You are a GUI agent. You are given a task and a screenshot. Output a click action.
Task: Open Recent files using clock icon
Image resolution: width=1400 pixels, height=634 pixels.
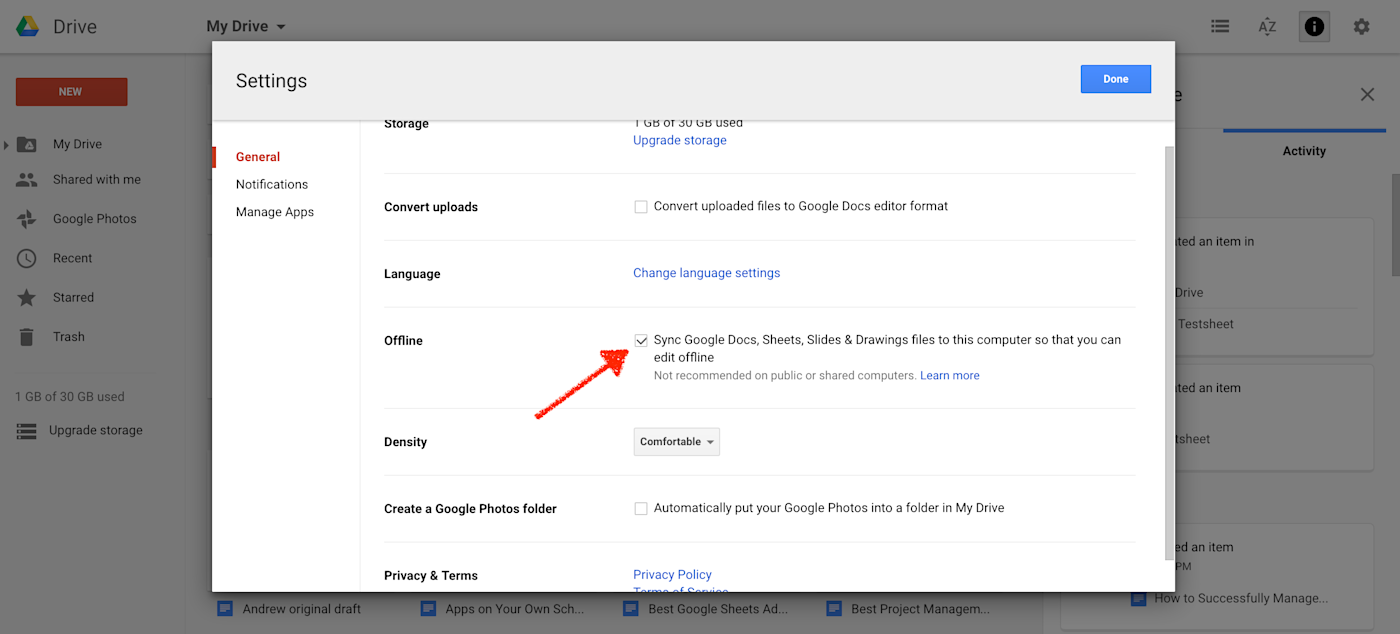72,257
